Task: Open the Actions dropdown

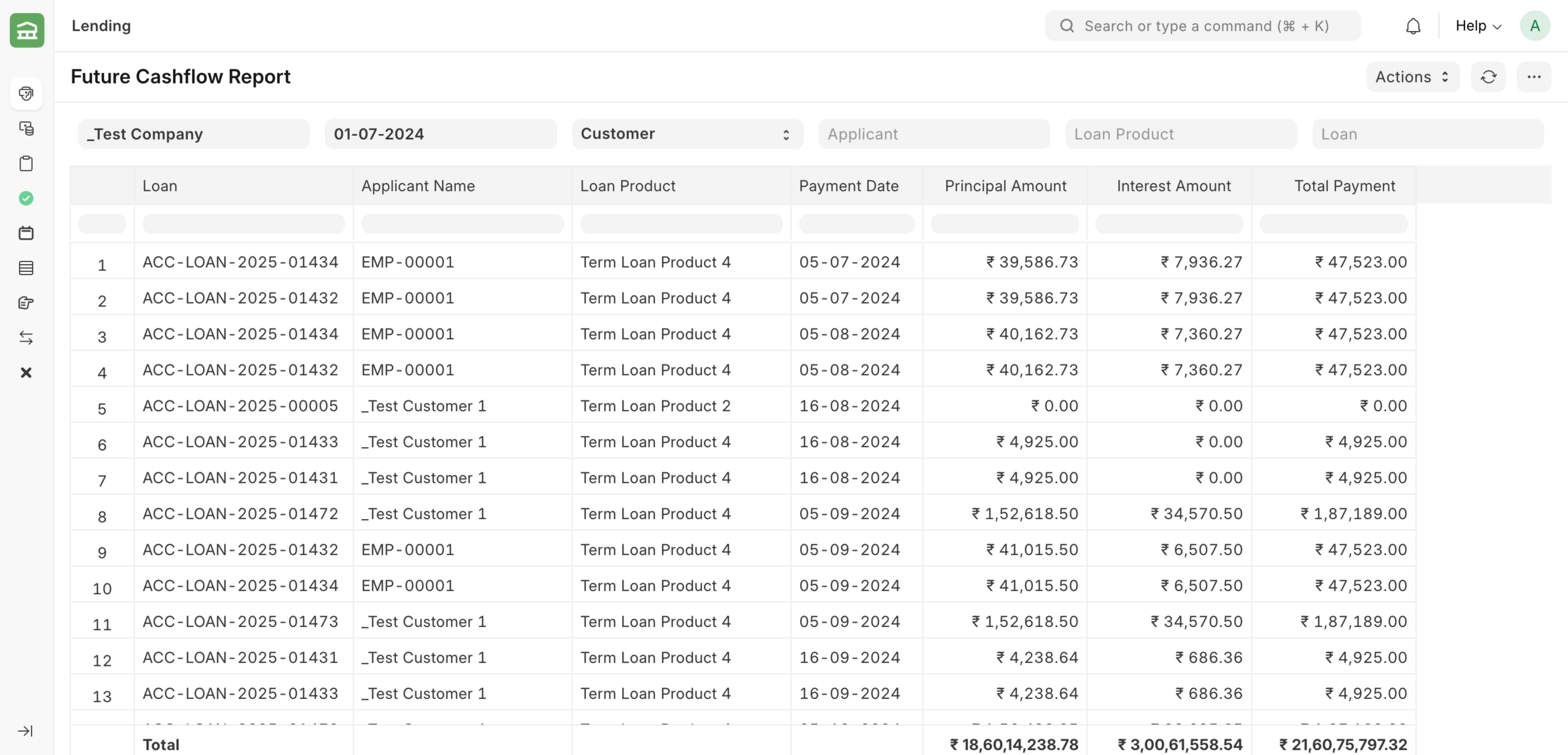Action: coord(1413,77)
